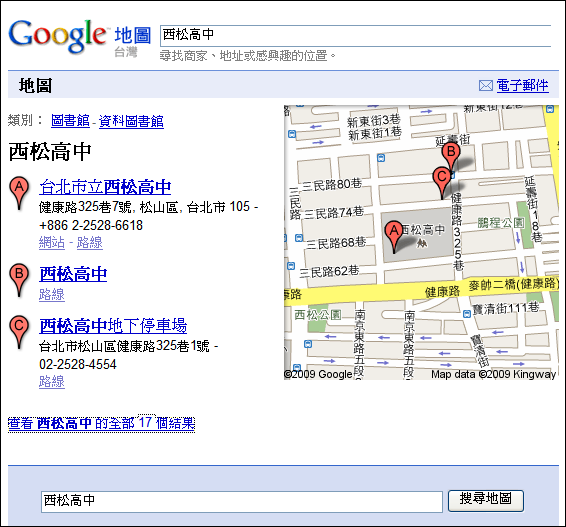View all 17 results for 西松高中
The image size is (566, 527).
(x=101, y=423)
